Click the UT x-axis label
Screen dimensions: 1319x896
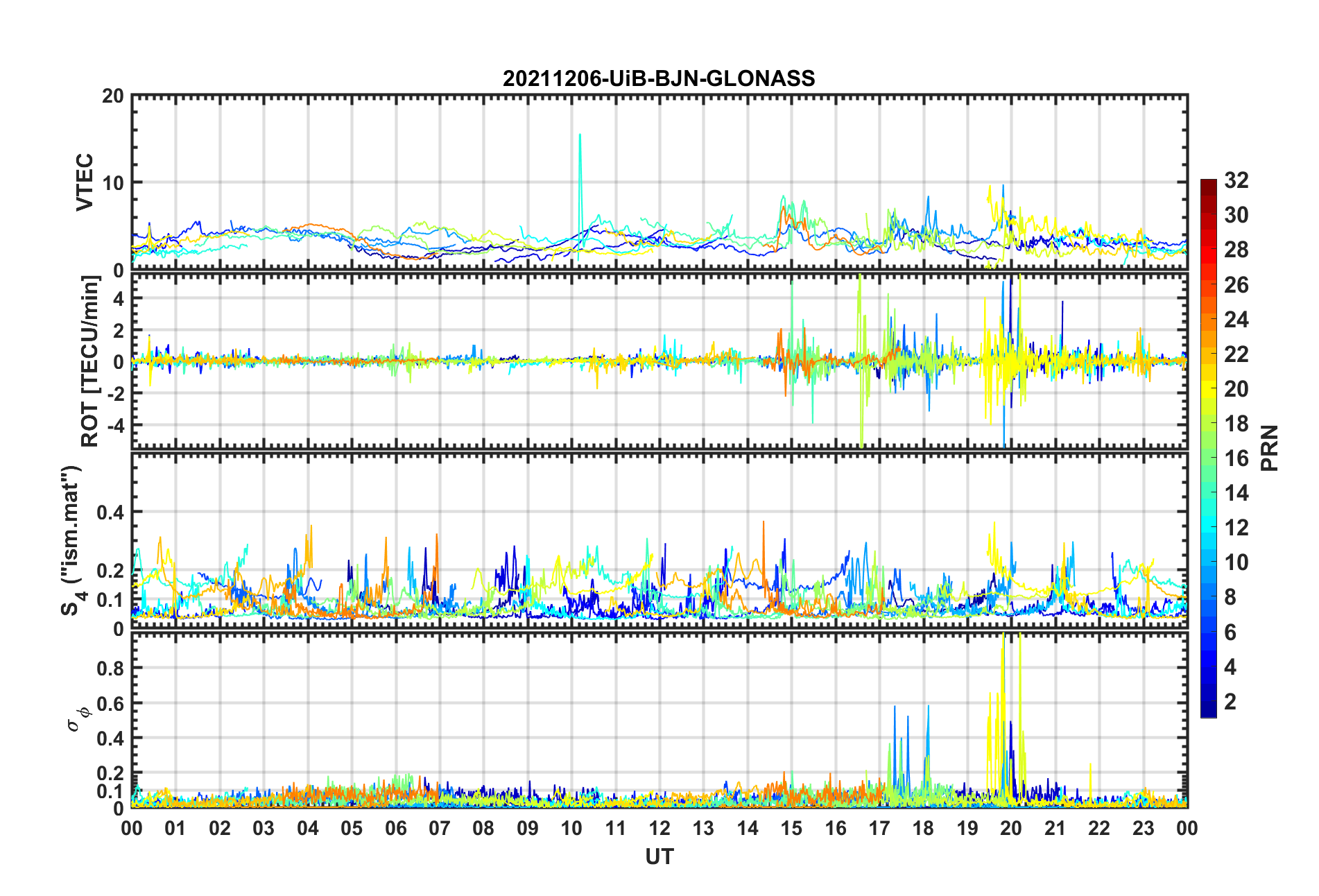tap(659, 857)
